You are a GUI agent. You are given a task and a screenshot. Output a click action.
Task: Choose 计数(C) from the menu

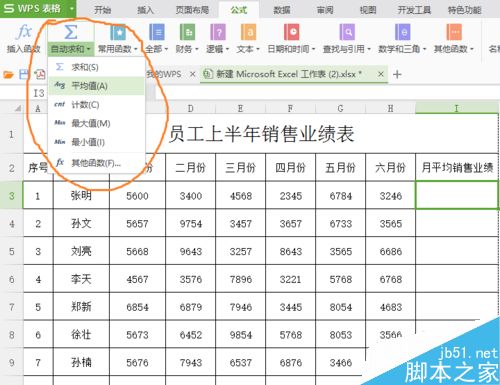(x=97, y=105)
